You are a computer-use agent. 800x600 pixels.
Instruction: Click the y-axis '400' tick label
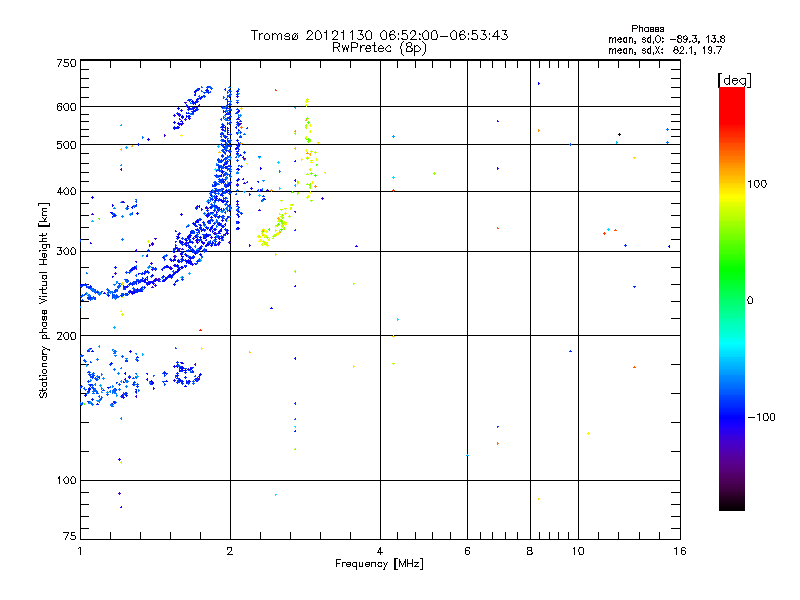coord(66,192)
